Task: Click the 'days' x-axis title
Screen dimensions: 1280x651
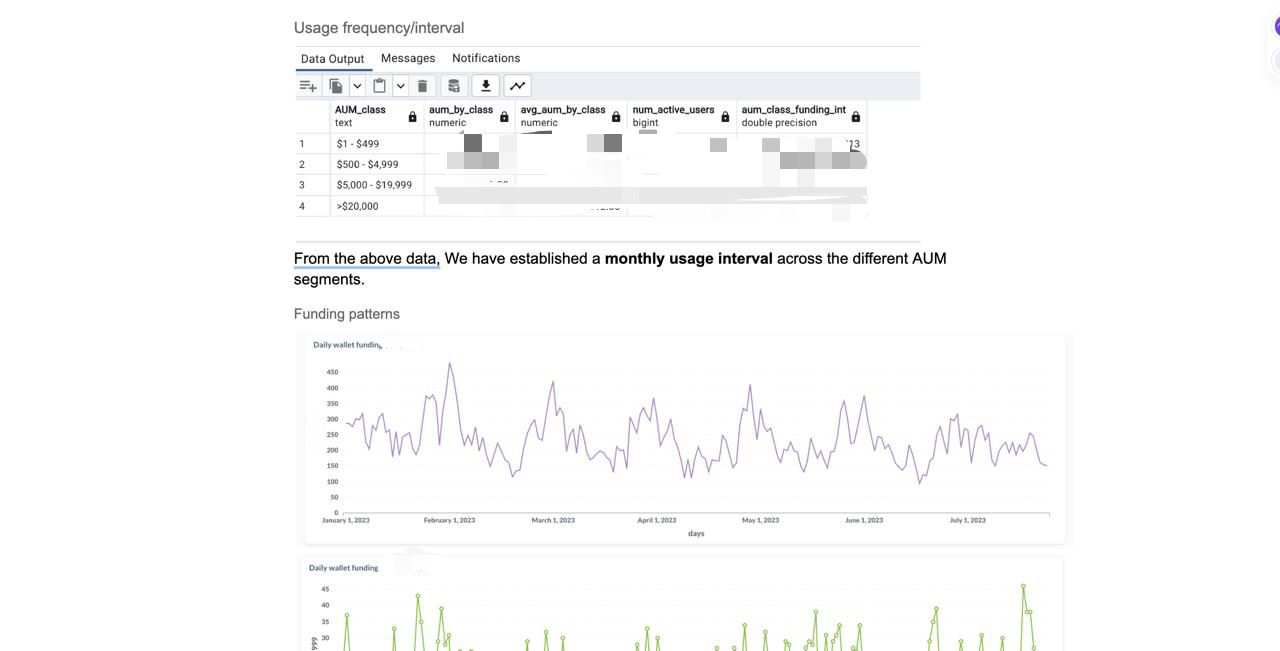Action: 696,534
